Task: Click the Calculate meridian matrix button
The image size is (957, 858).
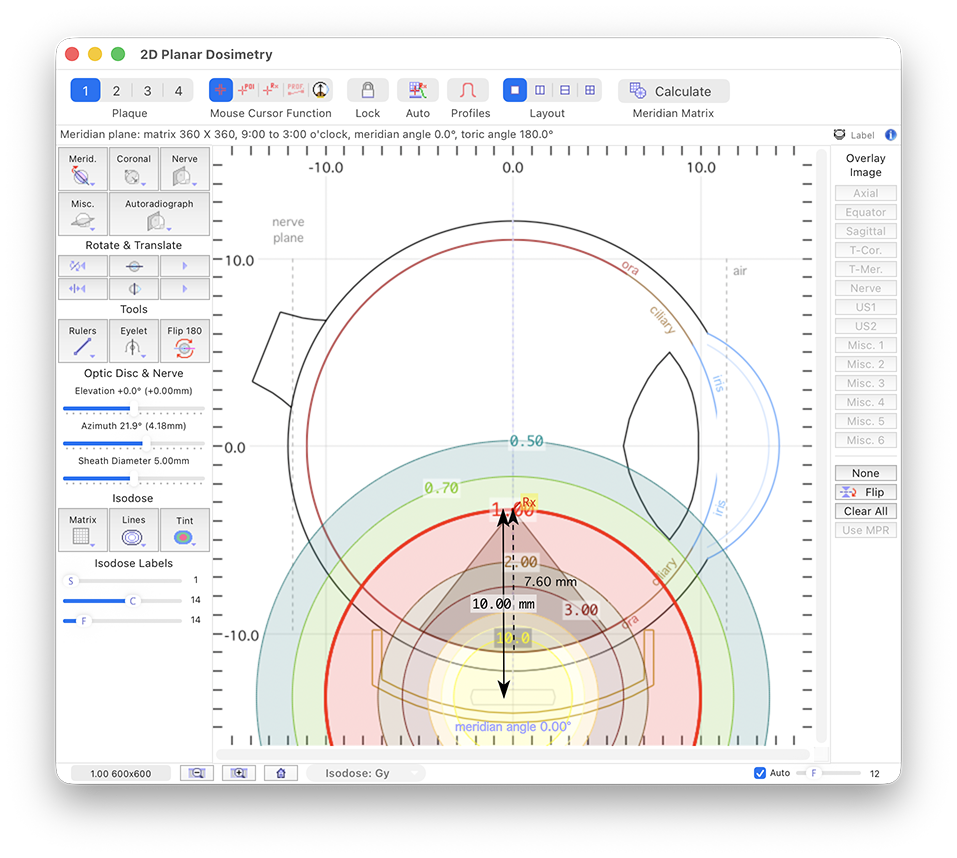Action: click(673, 91)
